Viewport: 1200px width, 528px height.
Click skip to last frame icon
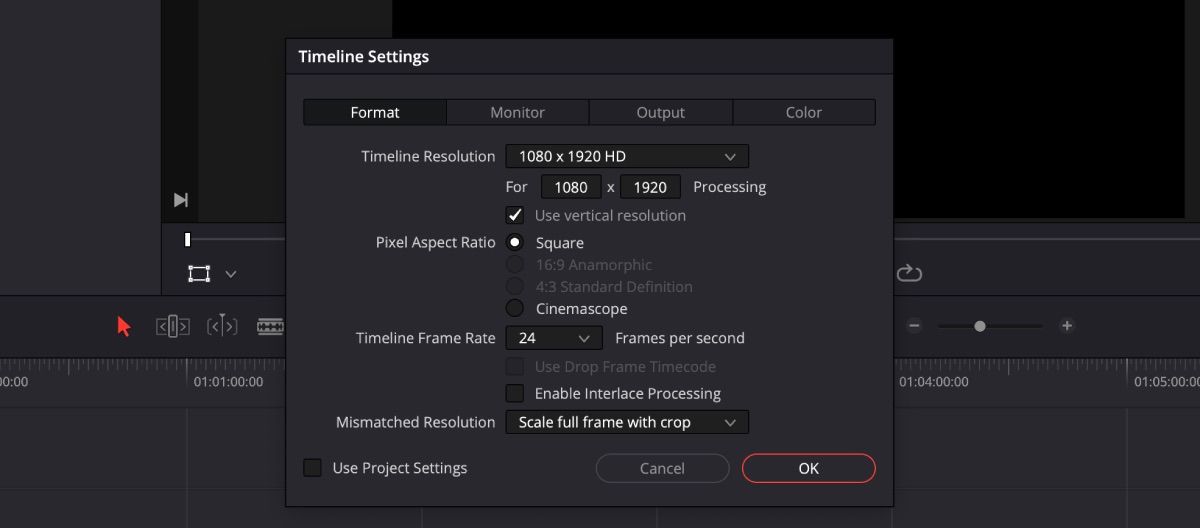click(181, 200)
